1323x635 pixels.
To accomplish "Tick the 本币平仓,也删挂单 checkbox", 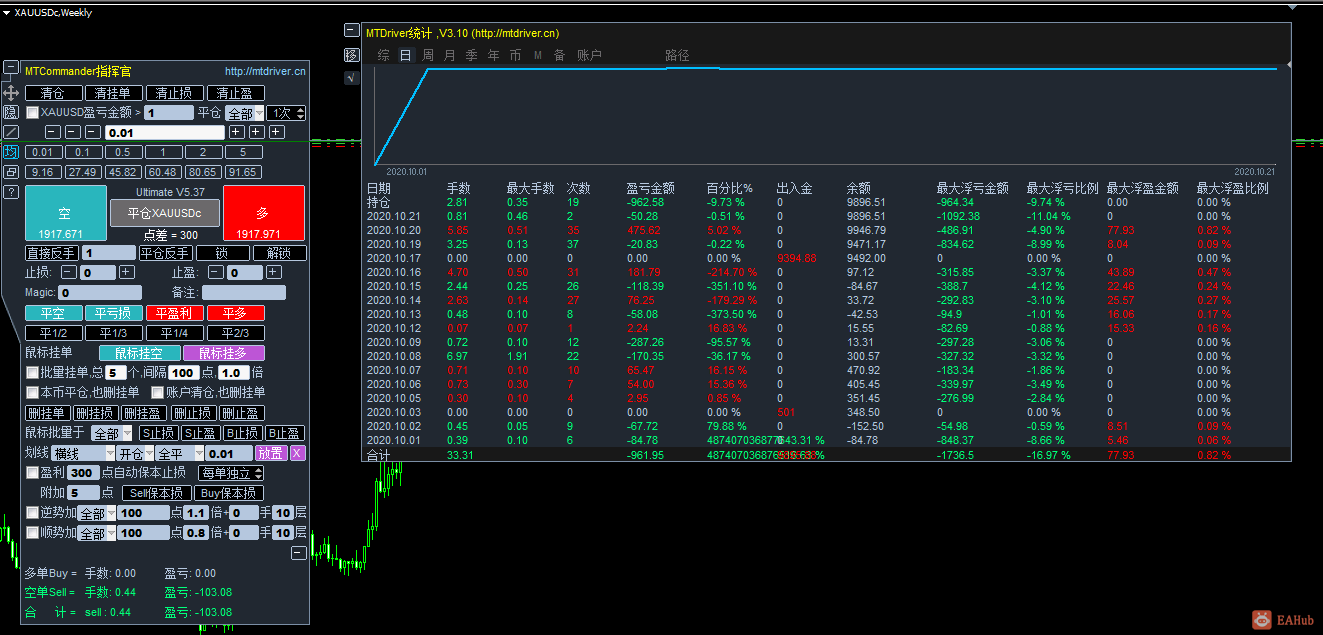I will pos(33,392).
